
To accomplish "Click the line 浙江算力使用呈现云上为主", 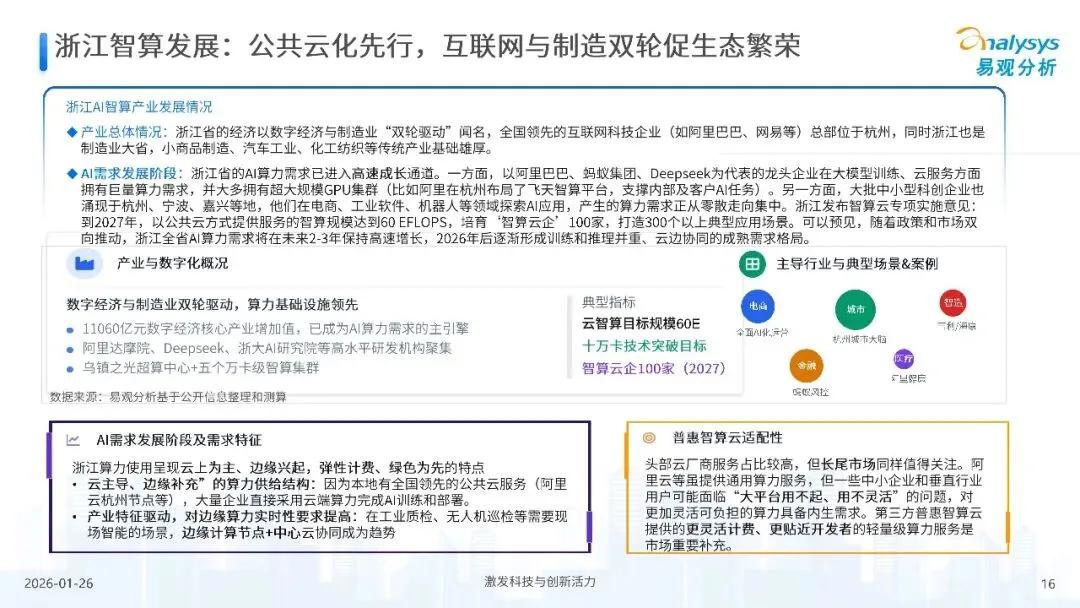I will pos(278,467).
